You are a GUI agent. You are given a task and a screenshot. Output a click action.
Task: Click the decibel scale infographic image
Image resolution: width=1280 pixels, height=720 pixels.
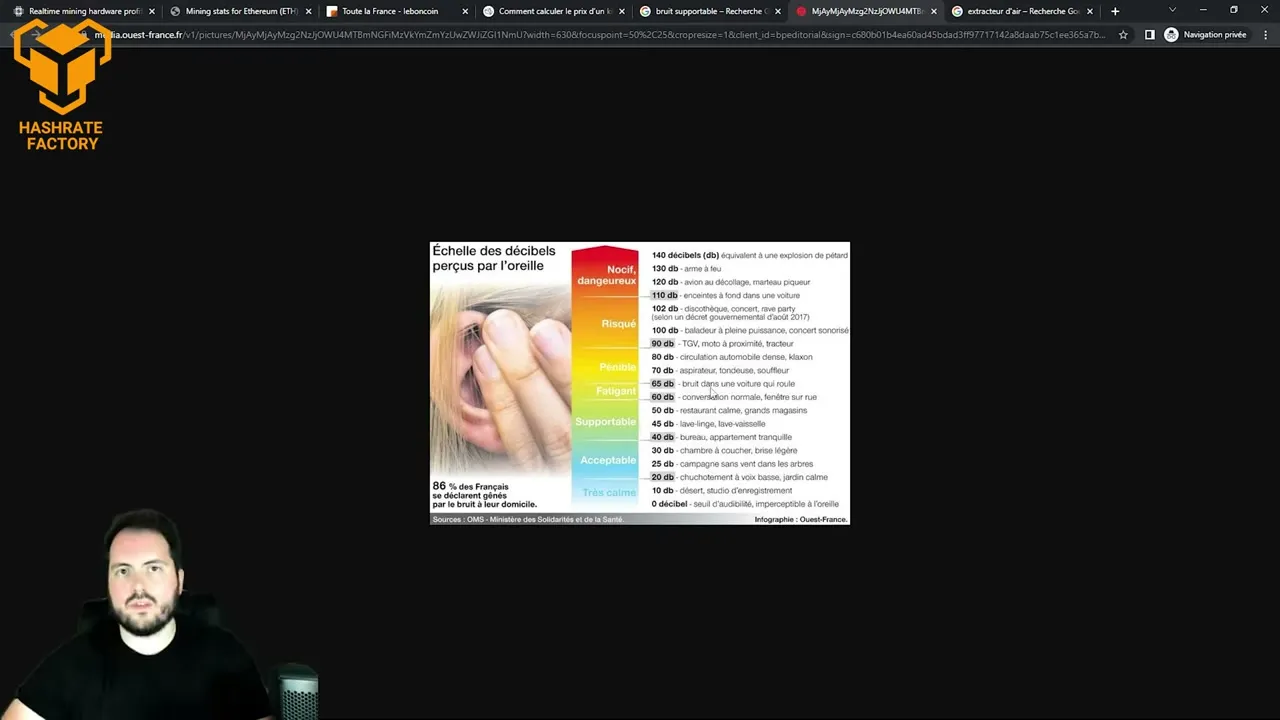(x=639, y=383)
